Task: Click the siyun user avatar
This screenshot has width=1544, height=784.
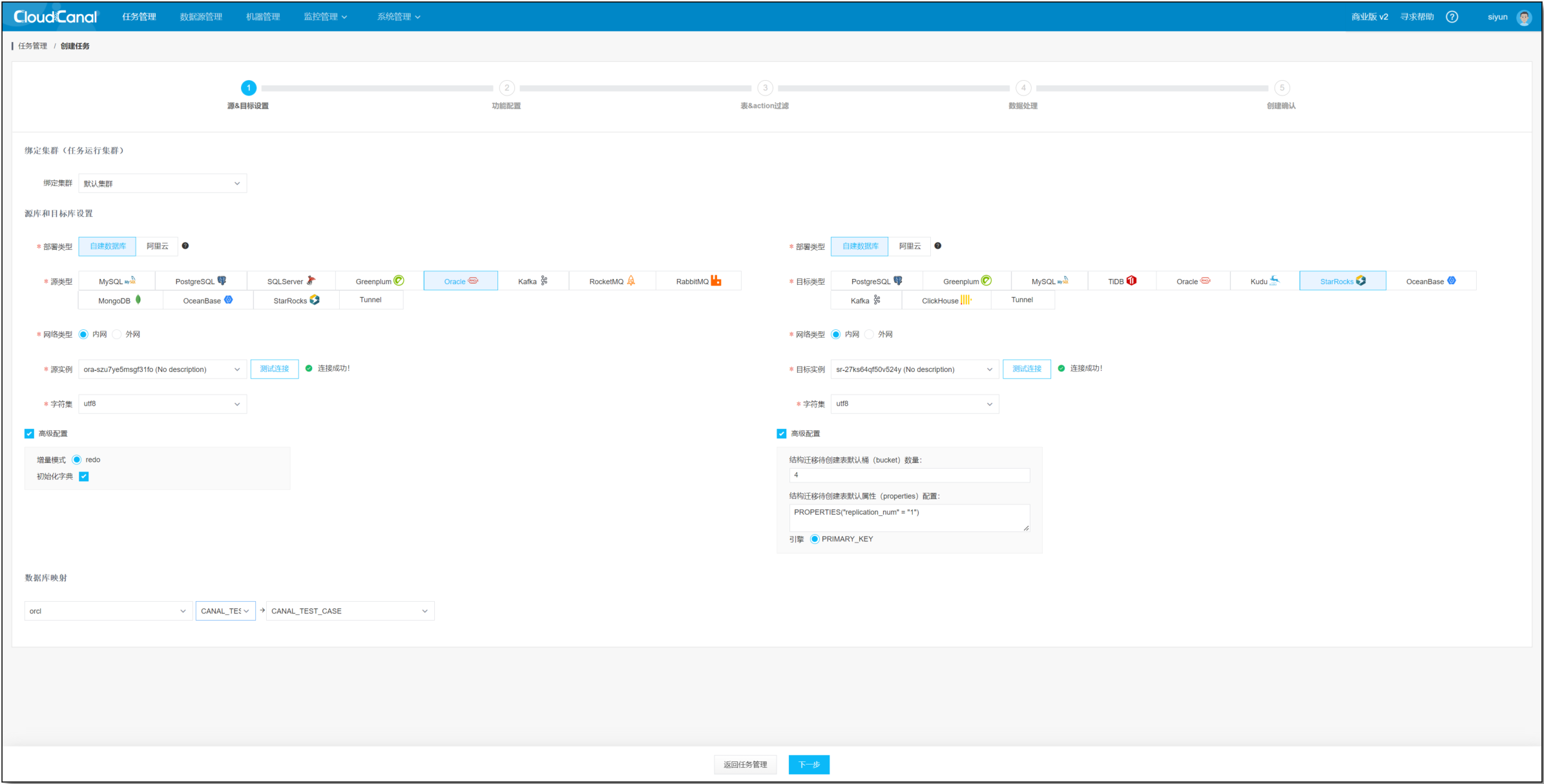Action: point(1524,17)
